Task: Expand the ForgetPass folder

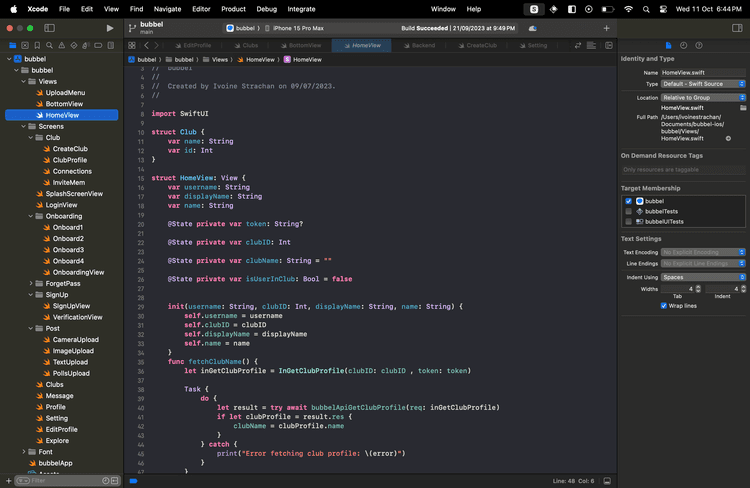Action: pos(31,284)
